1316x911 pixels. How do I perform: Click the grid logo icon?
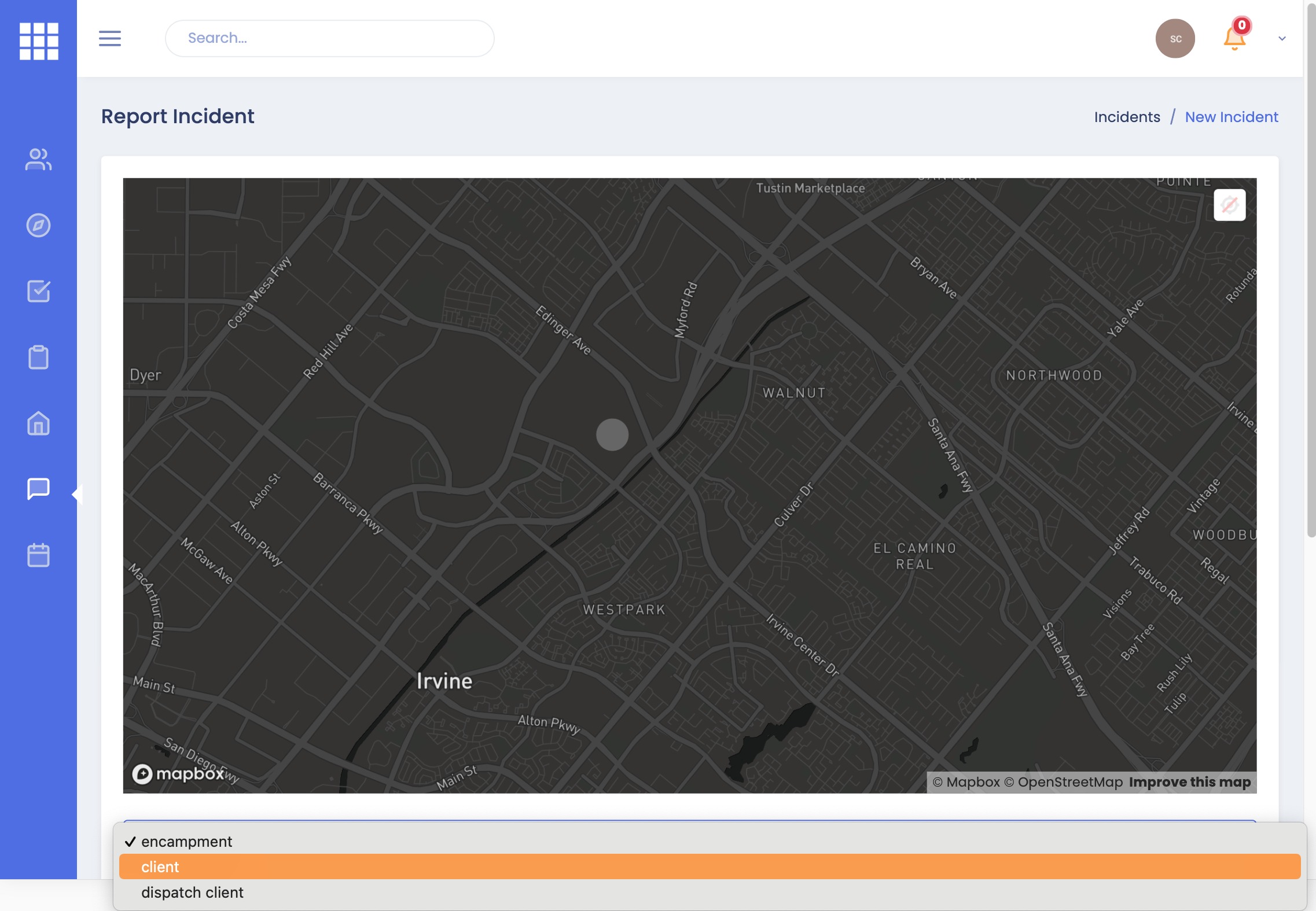click(x=39, y=41)
